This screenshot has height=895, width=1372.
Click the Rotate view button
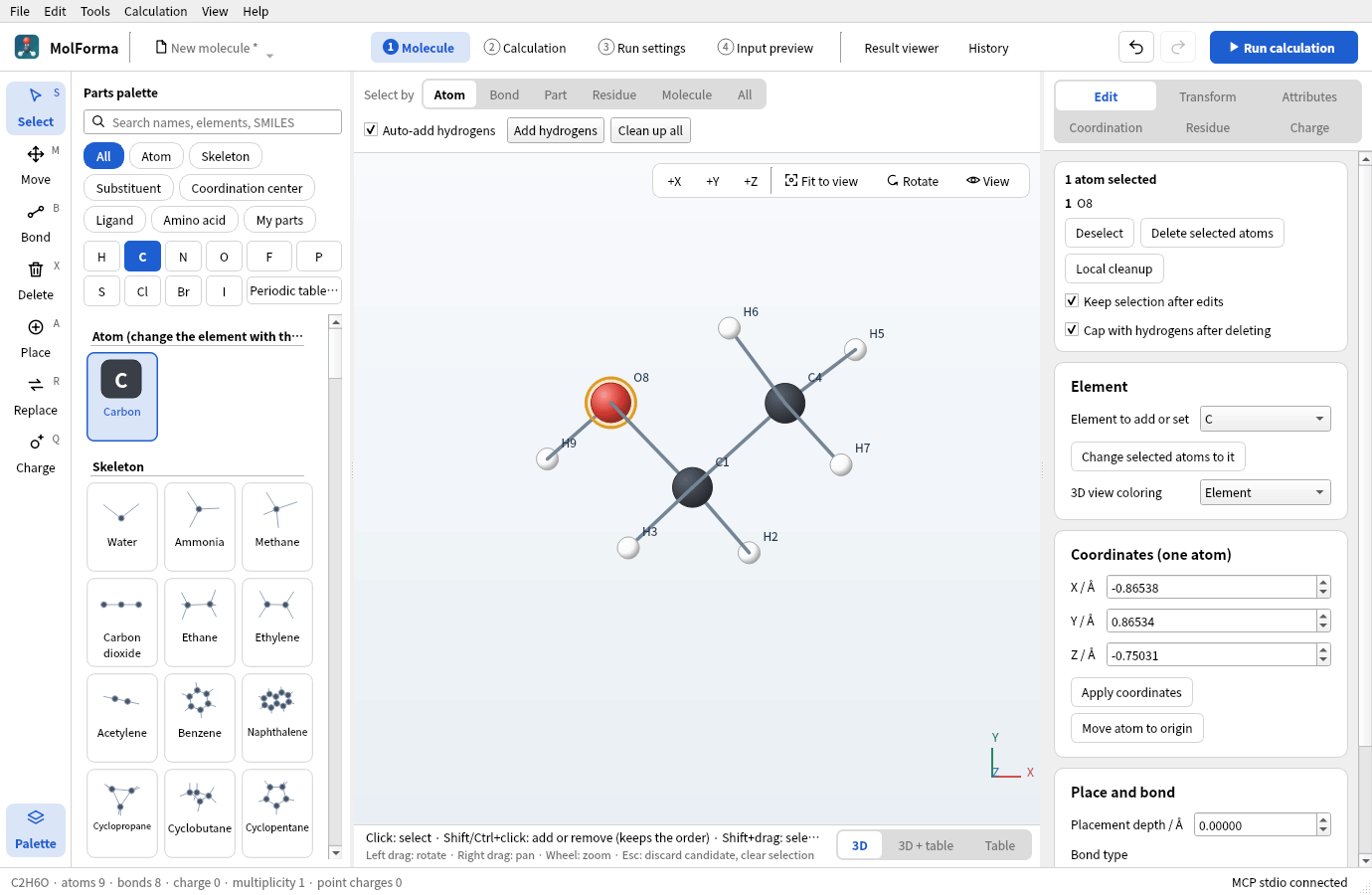[913, 181]
